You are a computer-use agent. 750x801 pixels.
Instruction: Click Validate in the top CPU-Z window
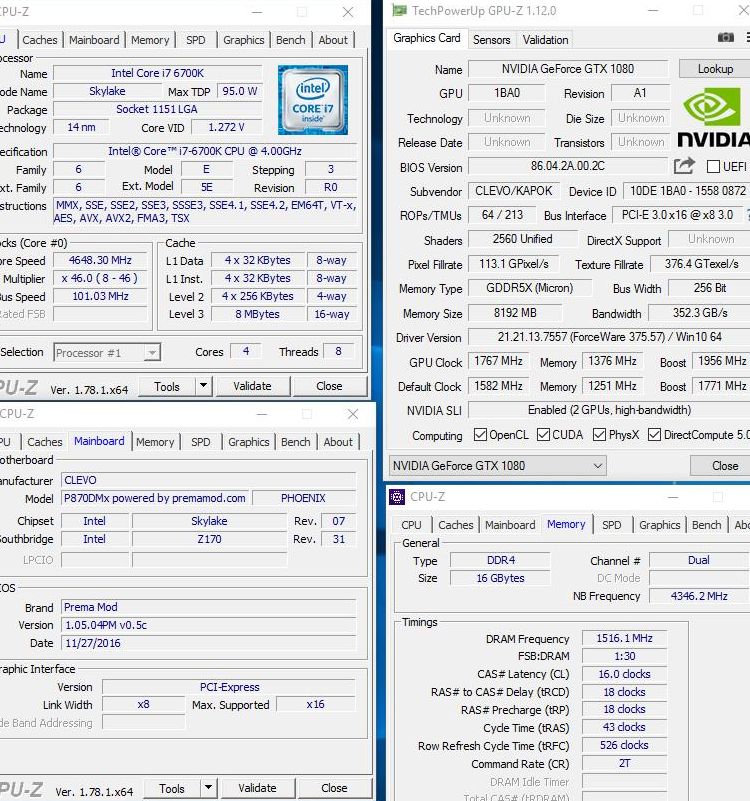252,386
